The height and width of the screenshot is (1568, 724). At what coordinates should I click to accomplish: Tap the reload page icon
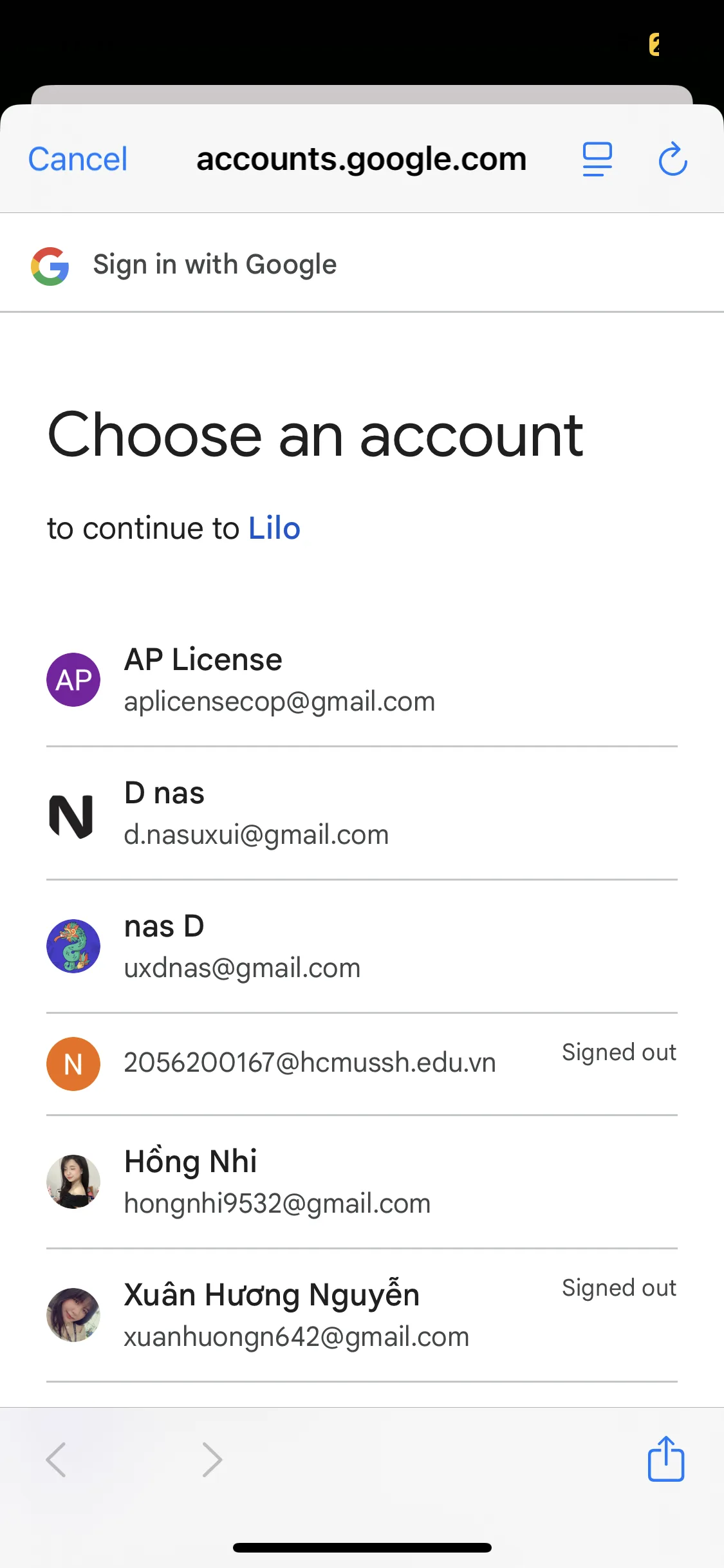tap(673, 159)
